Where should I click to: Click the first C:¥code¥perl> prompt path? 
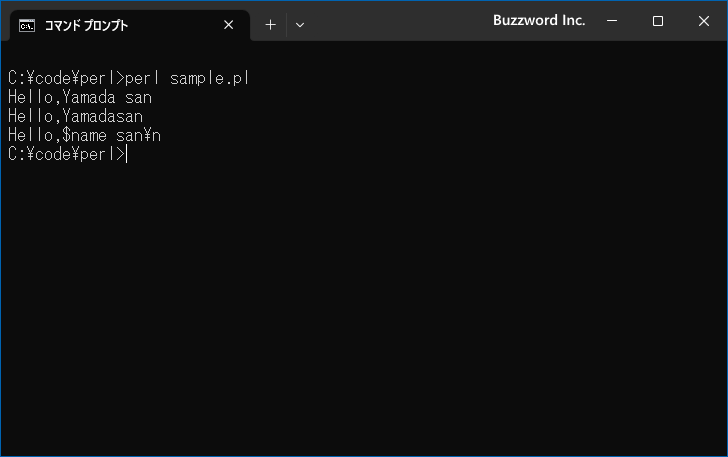click(66, 78)
